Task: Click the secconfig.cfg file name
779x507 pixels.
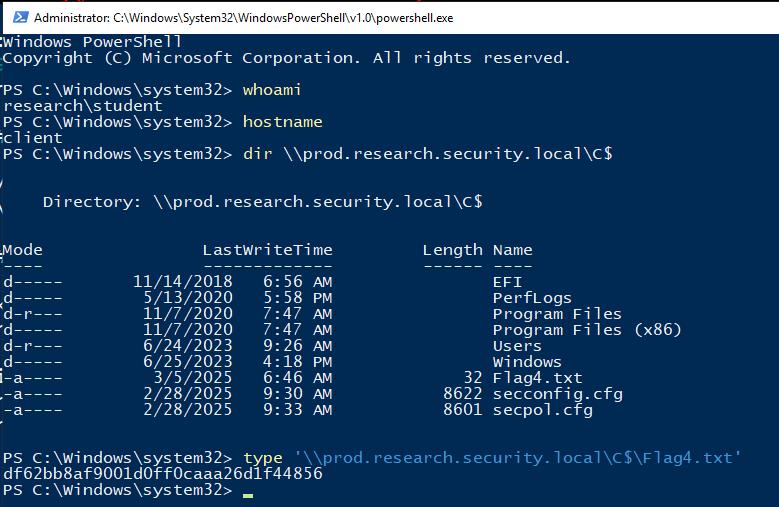Action: pos(557,394)
